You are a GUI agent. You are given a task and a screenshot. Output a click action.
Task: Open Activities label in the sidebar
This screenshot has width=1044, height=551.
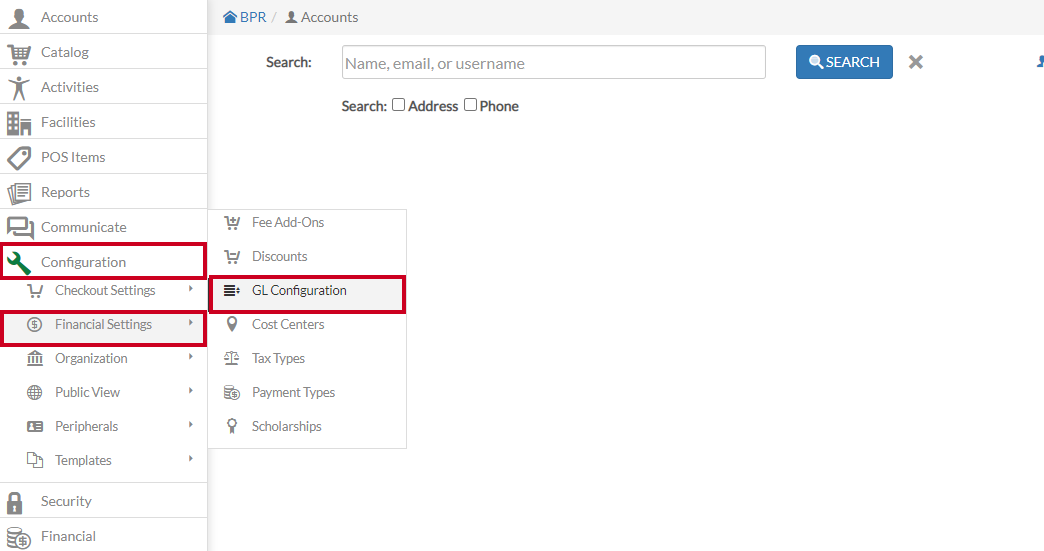pos(70,87)
